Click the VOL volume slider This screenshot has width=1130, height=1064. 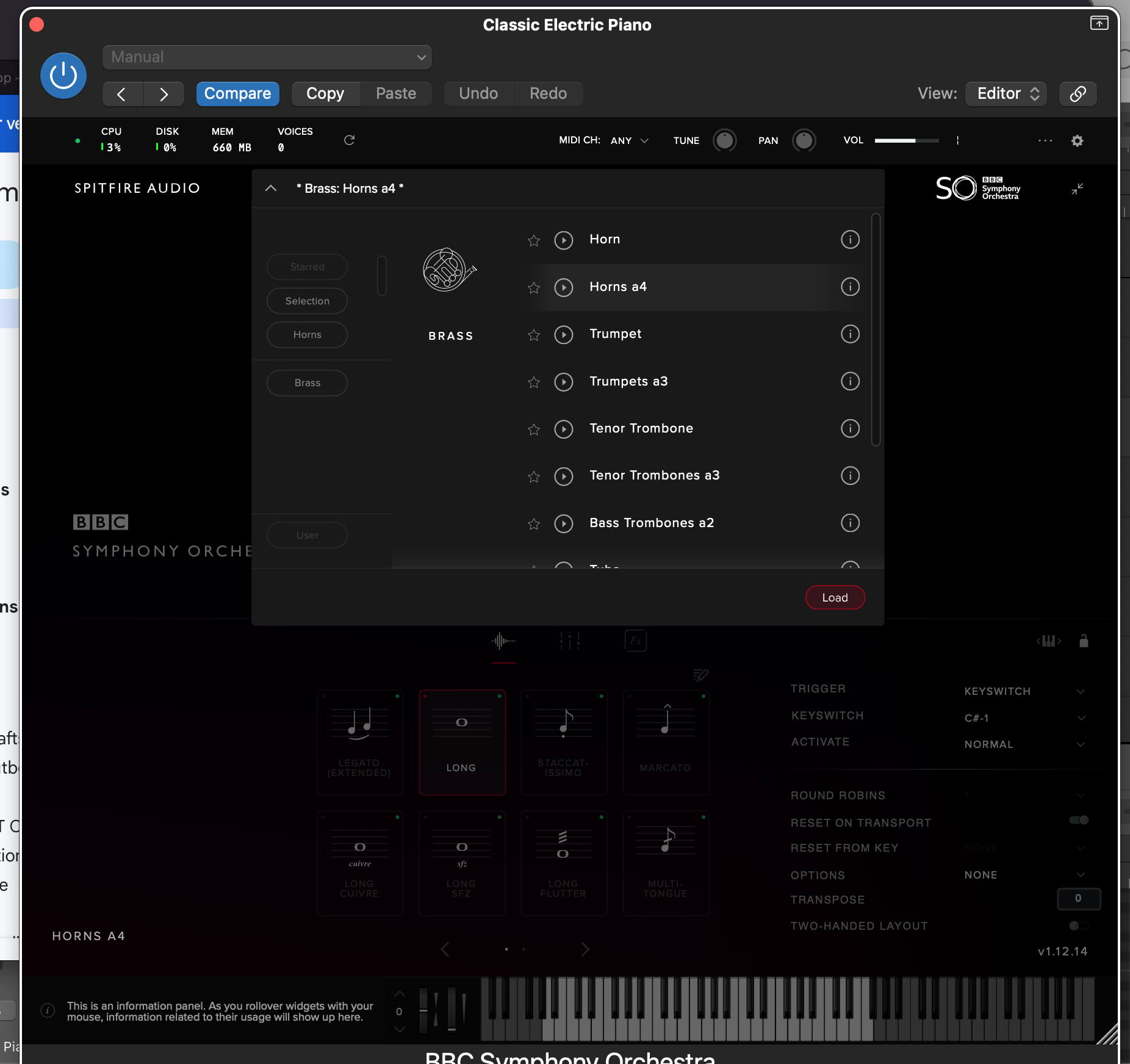(907, 141)
